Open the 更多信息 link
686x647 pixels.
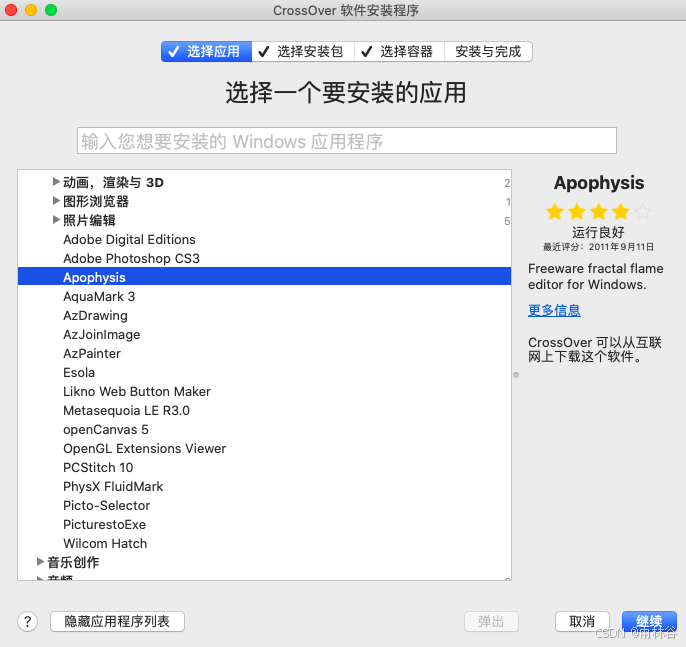coord(554,310)
